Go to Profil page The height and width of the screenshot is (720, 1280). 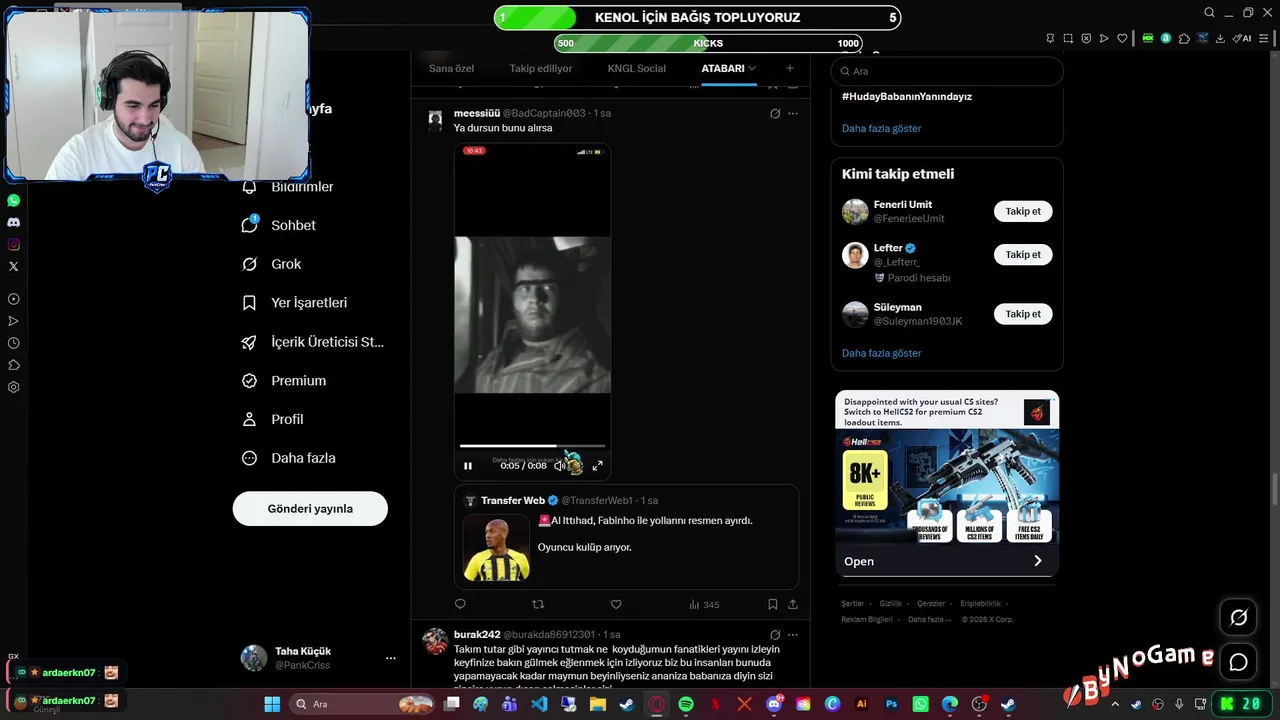(273, 420)
